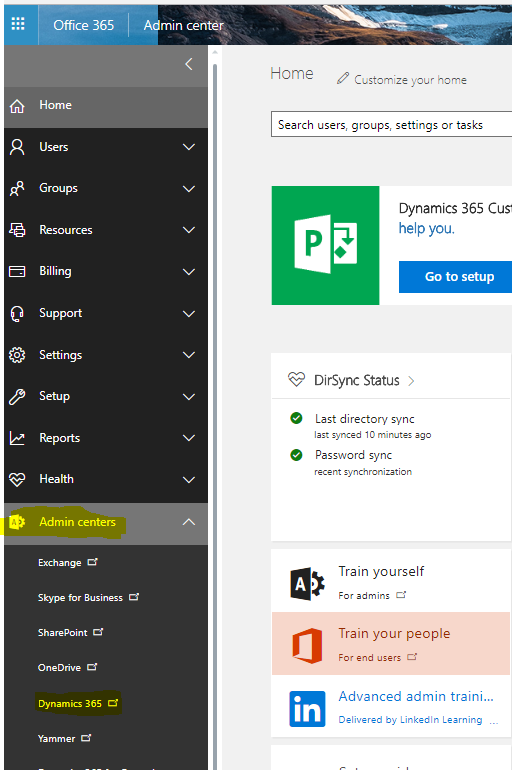Screen dimensions: 512x770
Task: Expand the Setup menu chevron
Action: [x=189, y=396]
